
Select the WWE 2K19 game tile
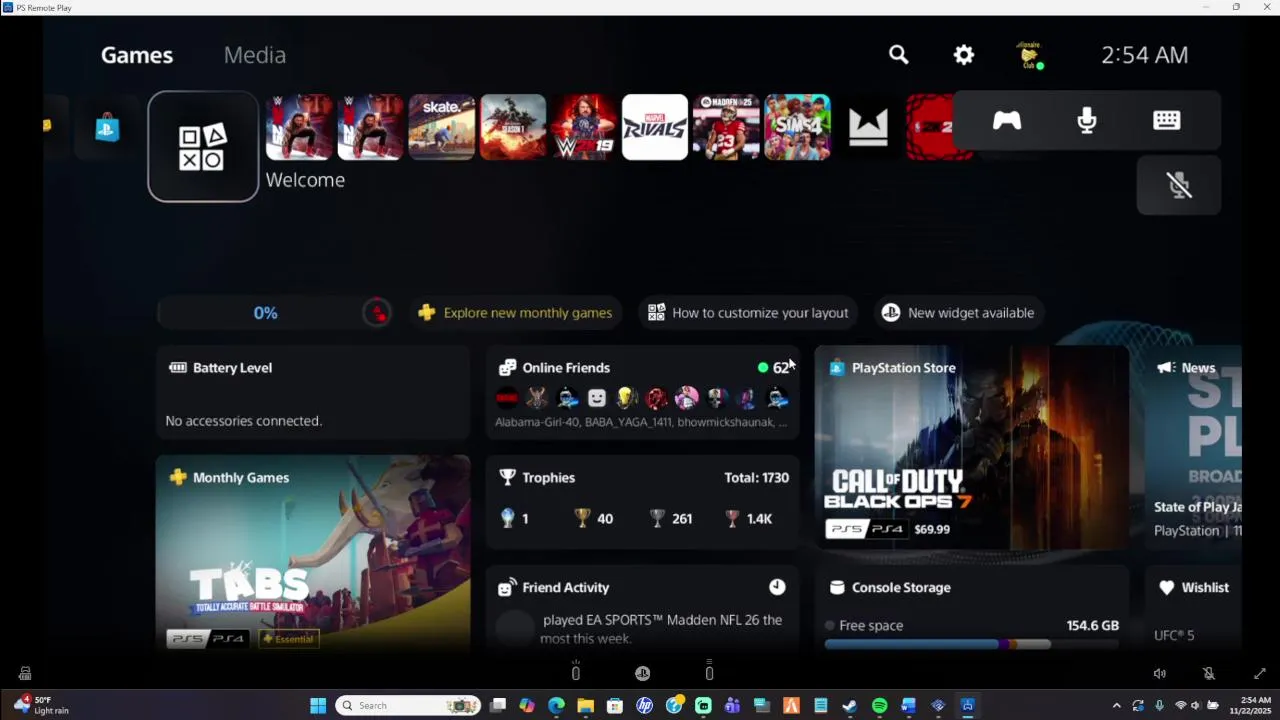(584, 127)
